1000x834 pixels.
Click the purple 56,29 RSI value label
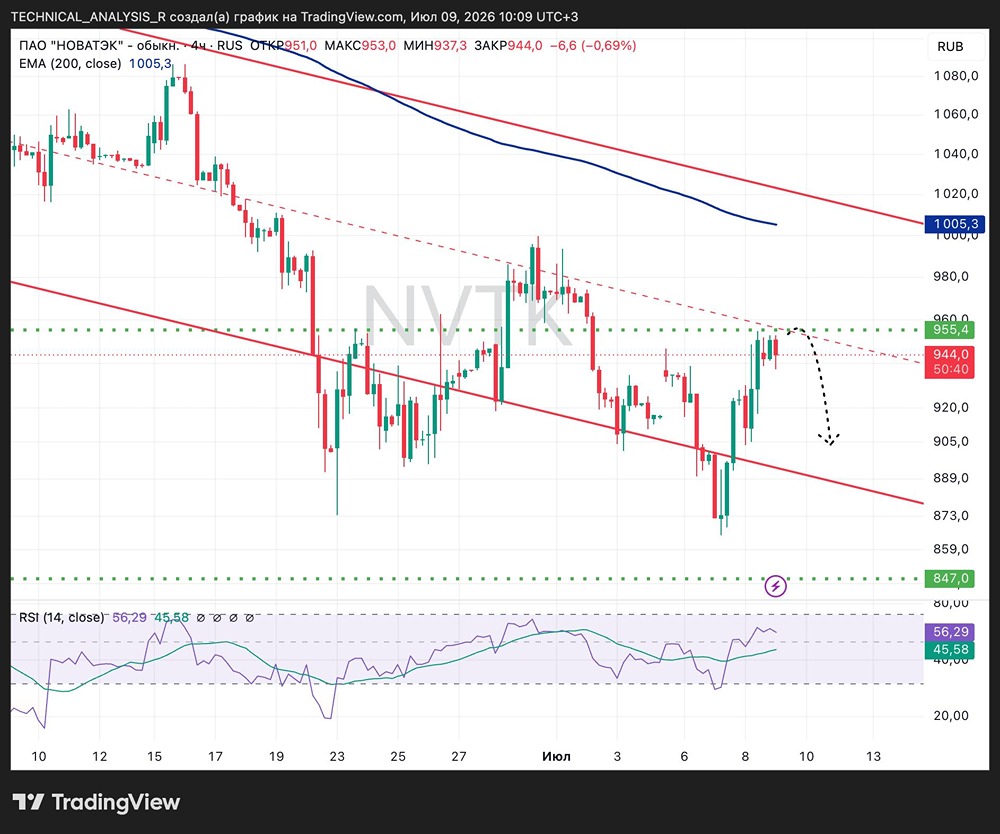click(x=950, y=632)
